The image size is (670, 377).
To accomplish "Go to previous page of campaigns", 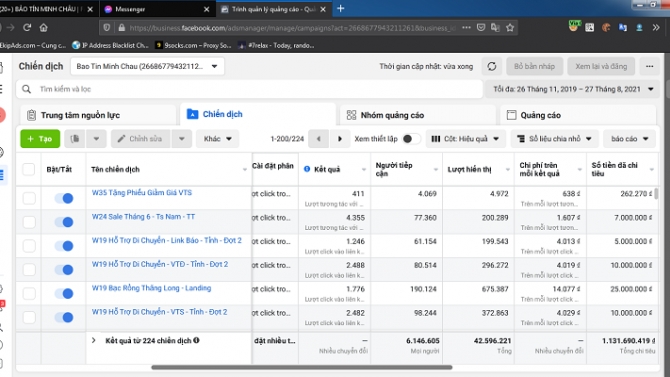I will (318, 138).
